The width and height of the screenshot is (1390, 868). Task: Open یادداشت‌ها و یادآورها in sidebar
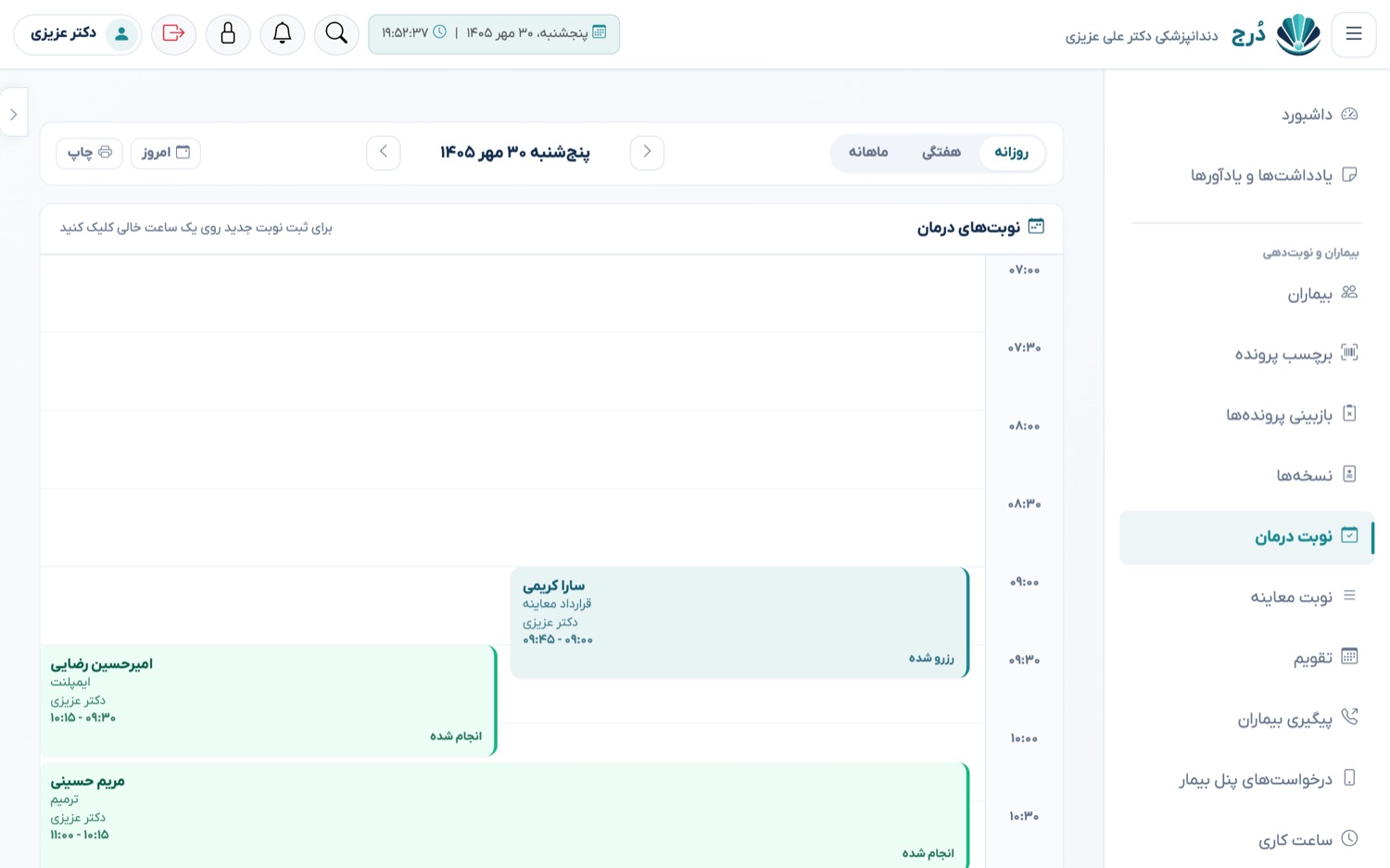(1246, 175)
